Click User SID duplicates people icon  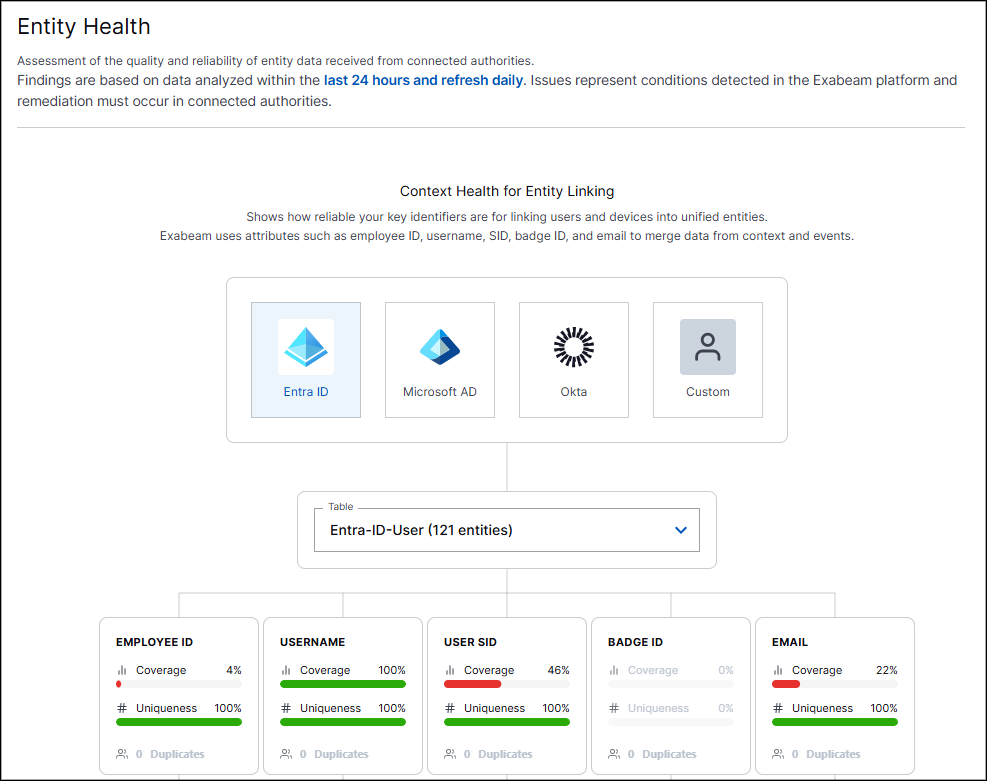pos(450,754)
